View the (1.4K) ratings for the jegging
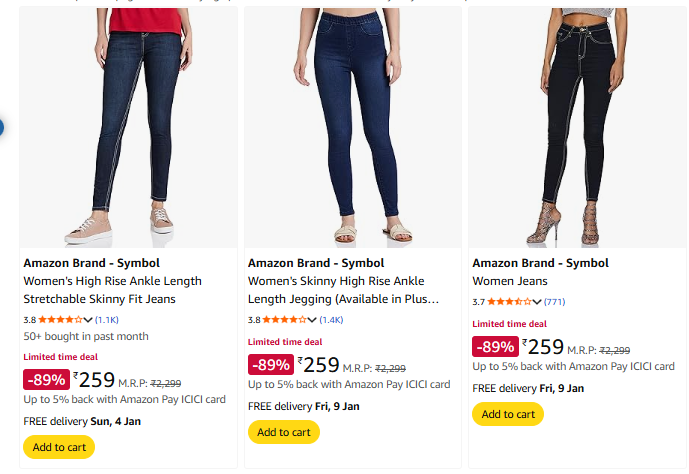This screenshot has width=689, height=474. pos(331,320)
